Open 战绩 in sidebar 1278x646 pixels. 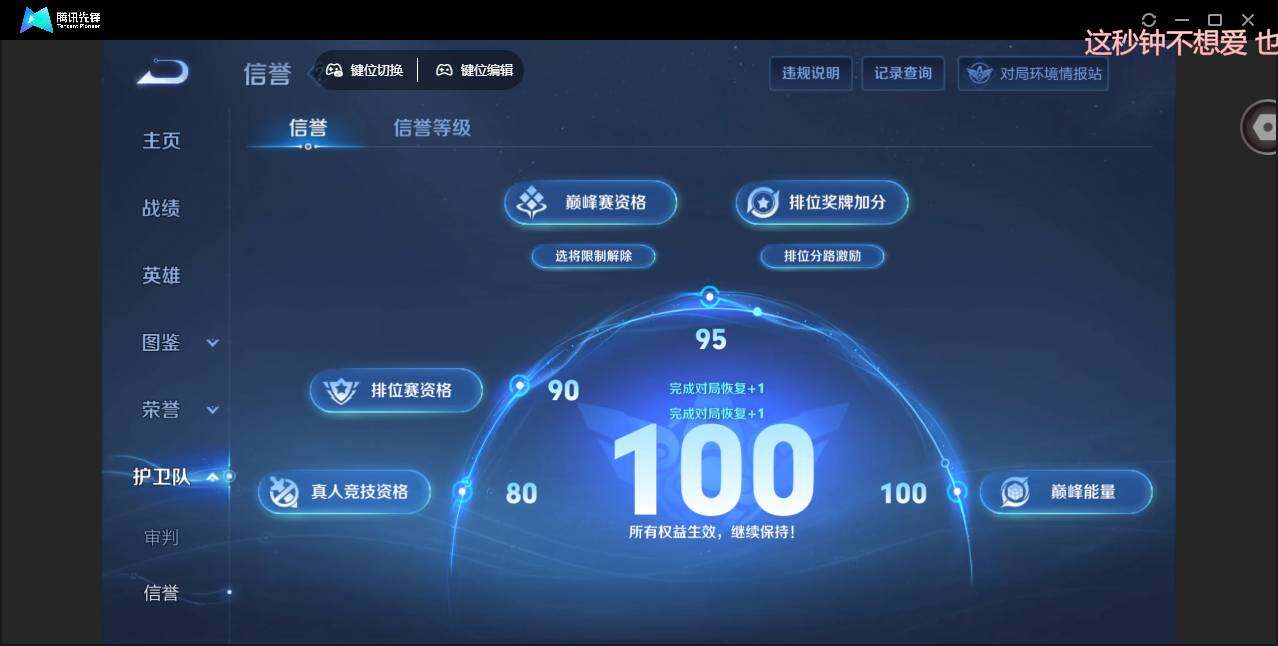click(161, 208)
